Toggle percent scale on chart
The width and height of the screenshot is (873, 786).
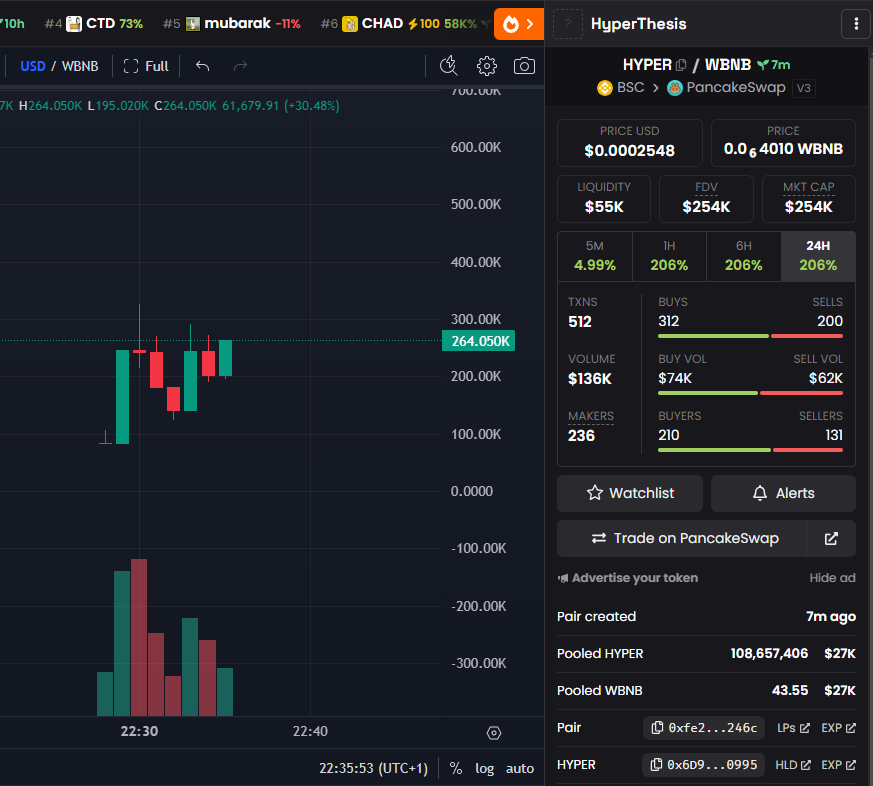pyautogui.click(x=456, y=768)
